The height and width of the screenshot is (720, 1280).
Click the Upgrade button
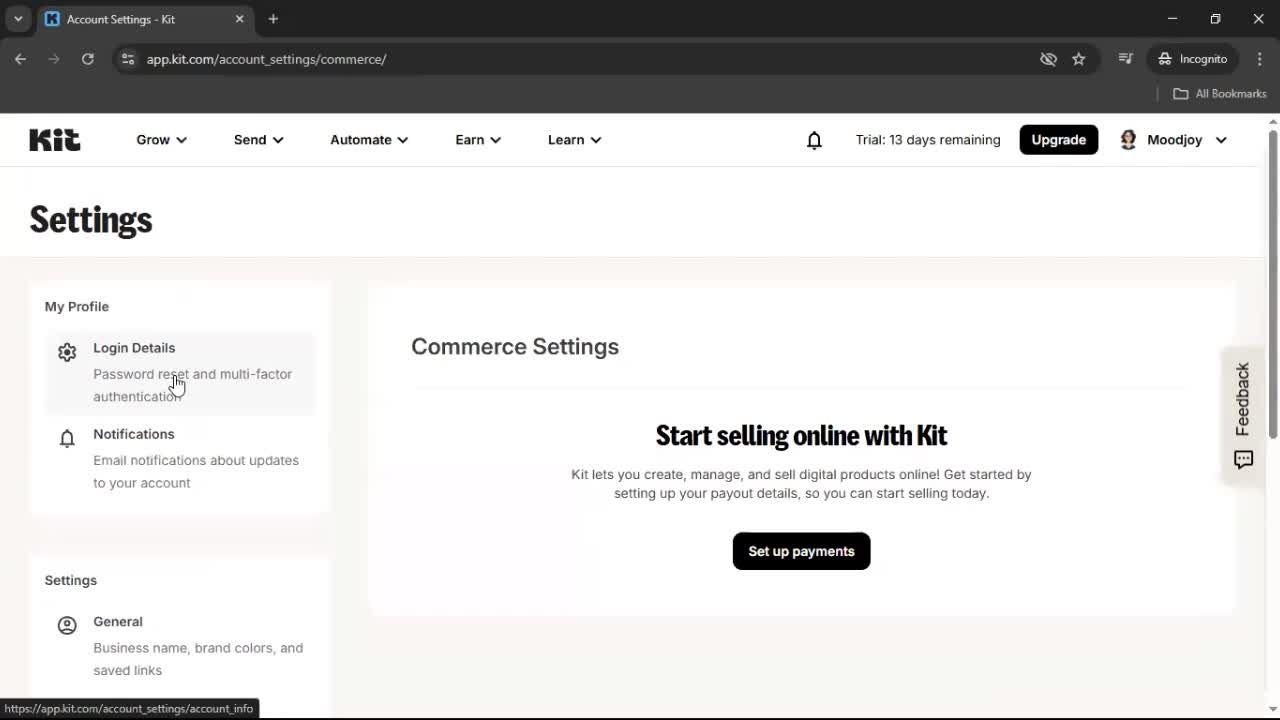(x=1058, y=139)
